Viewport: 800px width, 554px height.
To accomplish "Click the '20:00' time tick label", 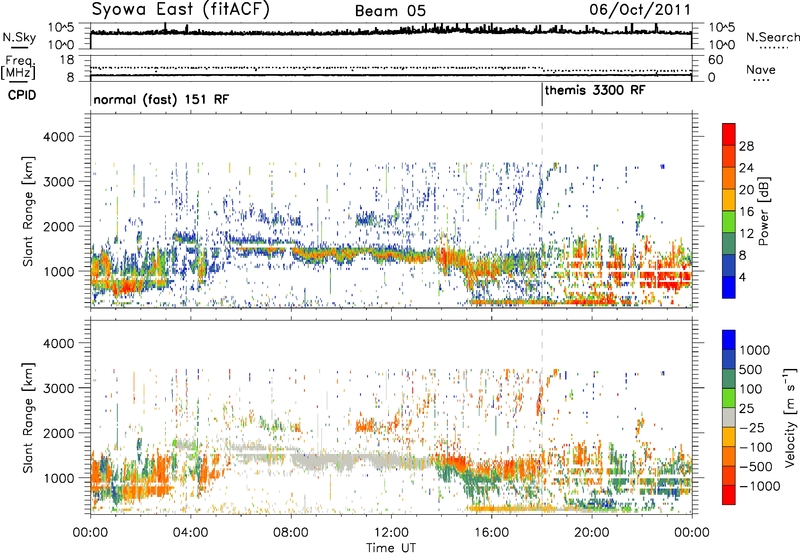I will (591, 533).
